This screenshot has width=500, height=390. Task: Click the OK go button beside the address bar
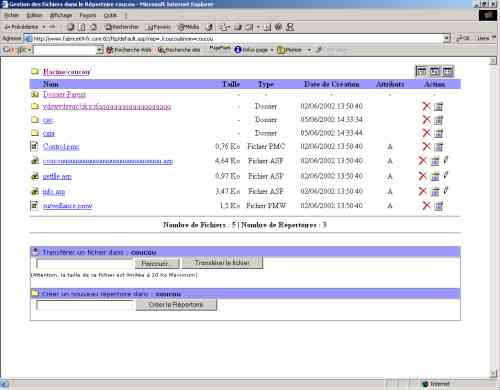463,38
